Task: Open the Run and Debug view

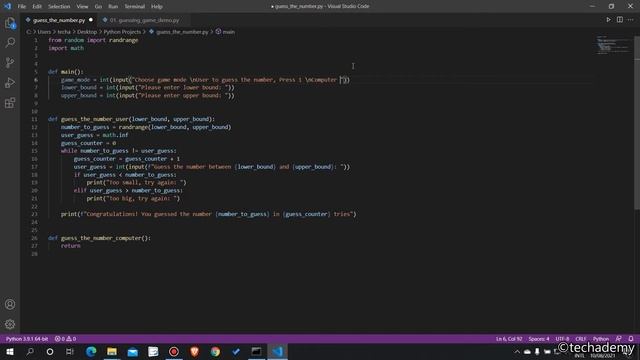Action: click(10, 82)
